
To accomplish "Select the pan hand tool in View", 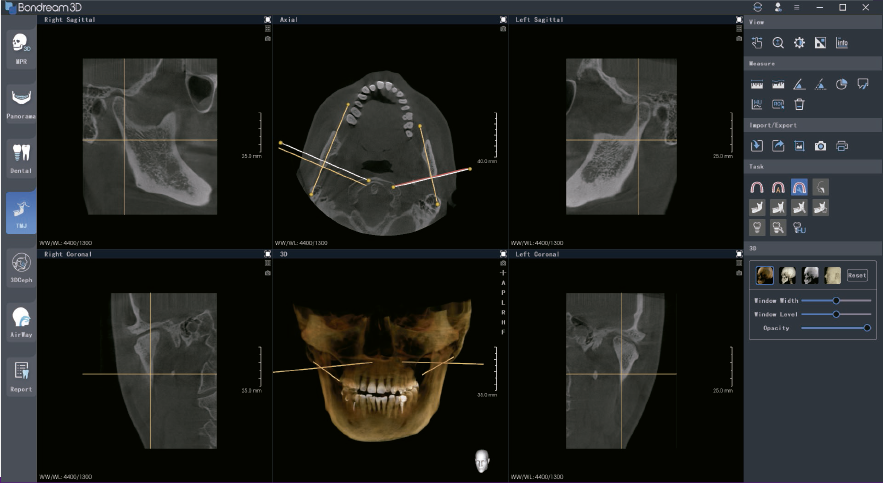I will pyautogui.click(x=757, y=42).
